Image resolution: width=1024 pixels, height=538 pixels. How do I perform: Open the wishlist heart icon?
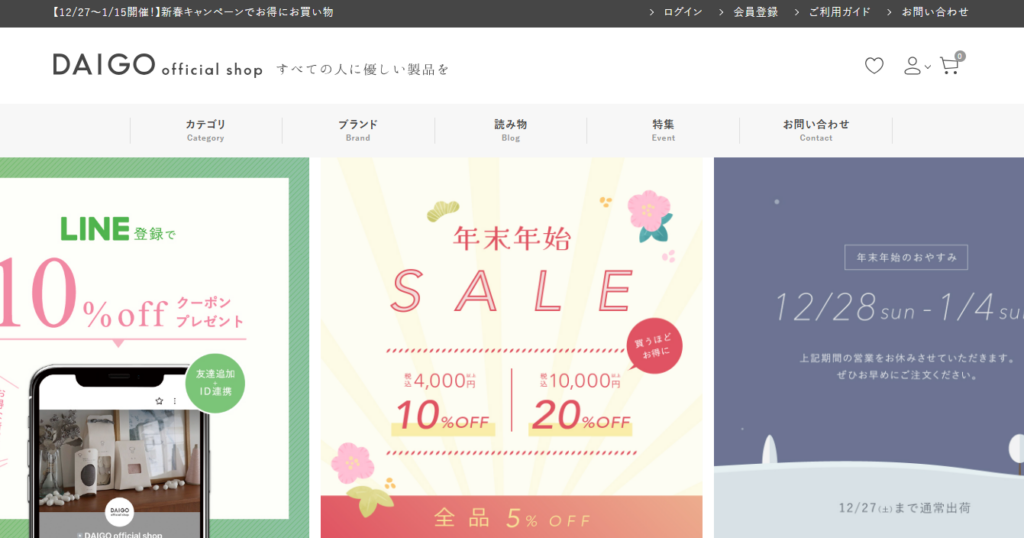[x=874, y=66]
